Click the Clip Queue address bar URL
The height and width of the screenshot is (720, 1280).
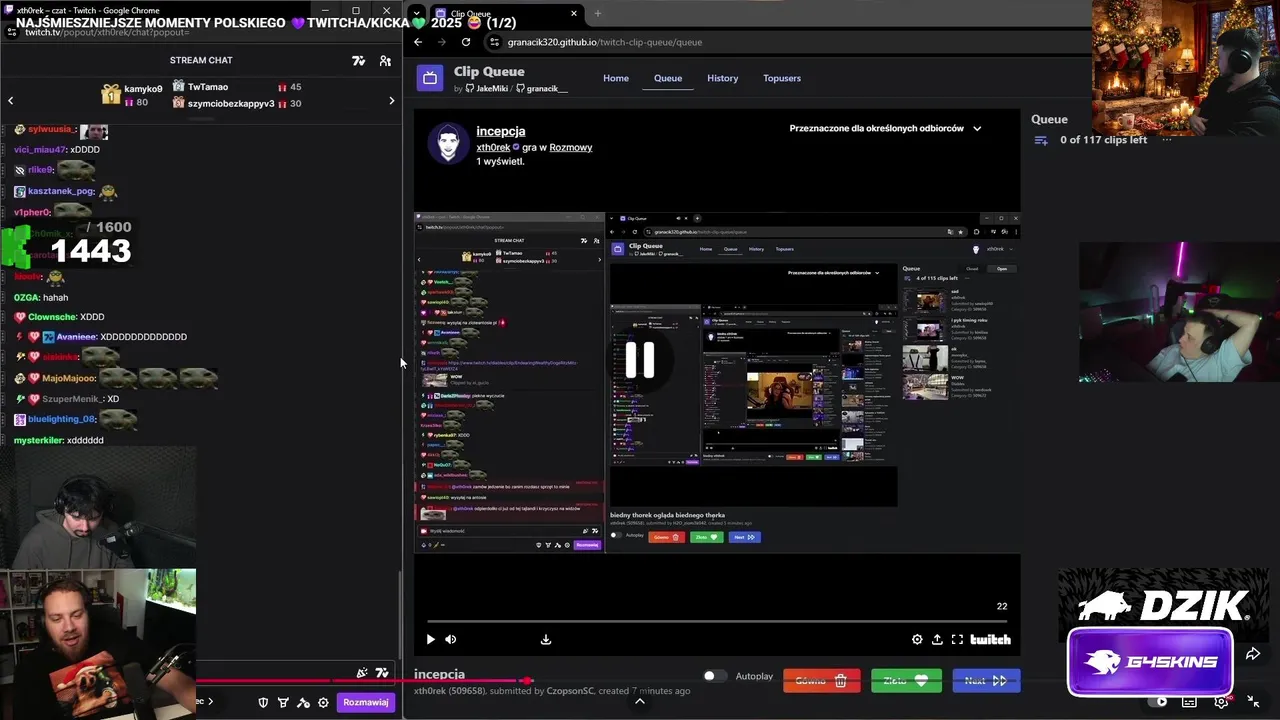(x=605, y=42)
